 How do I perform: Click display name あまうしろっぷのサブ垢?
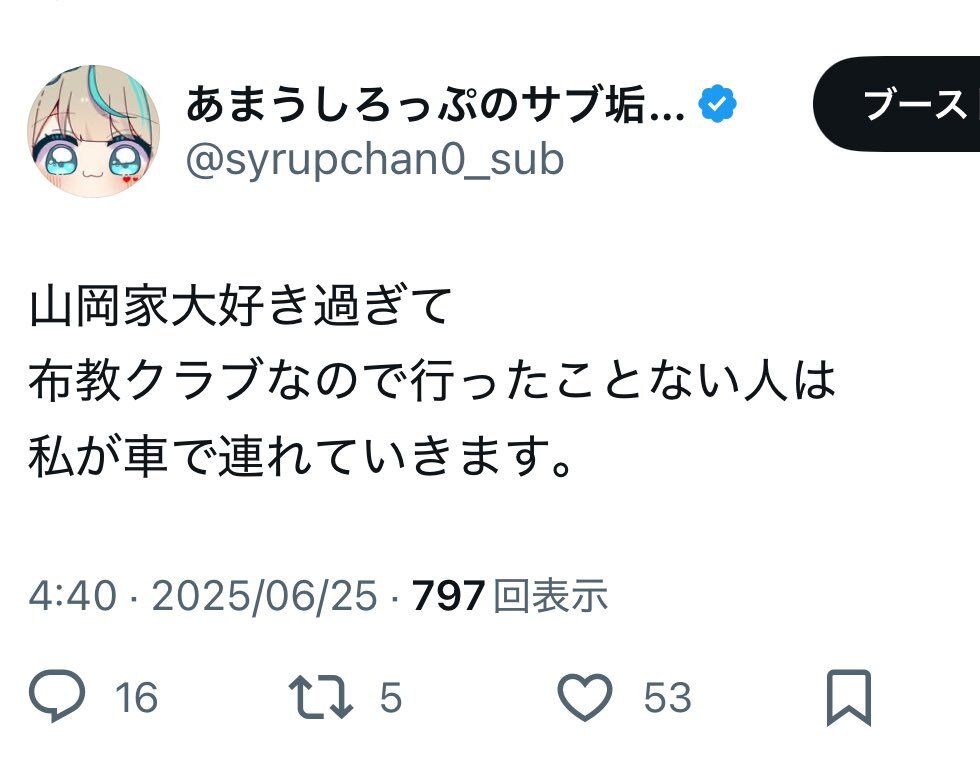tap(436, 104)
